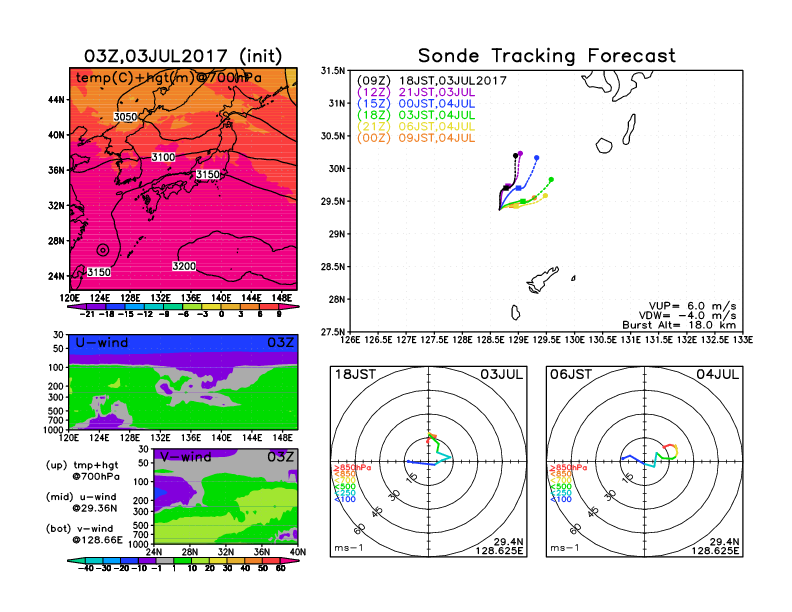
Task: Click the '(bot) v-wind @128.66E' description
Action: pyautogui.click(x=84, y=534)
